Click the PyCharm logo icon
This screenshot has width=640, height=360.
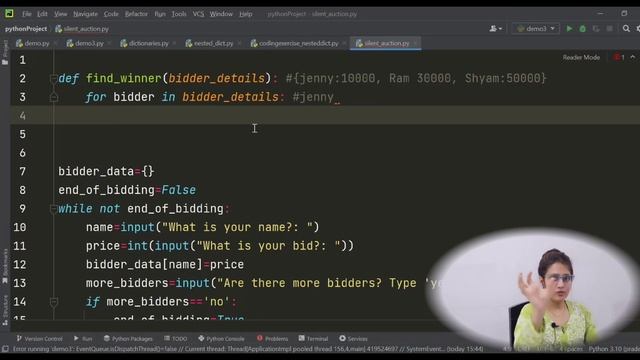9,13
